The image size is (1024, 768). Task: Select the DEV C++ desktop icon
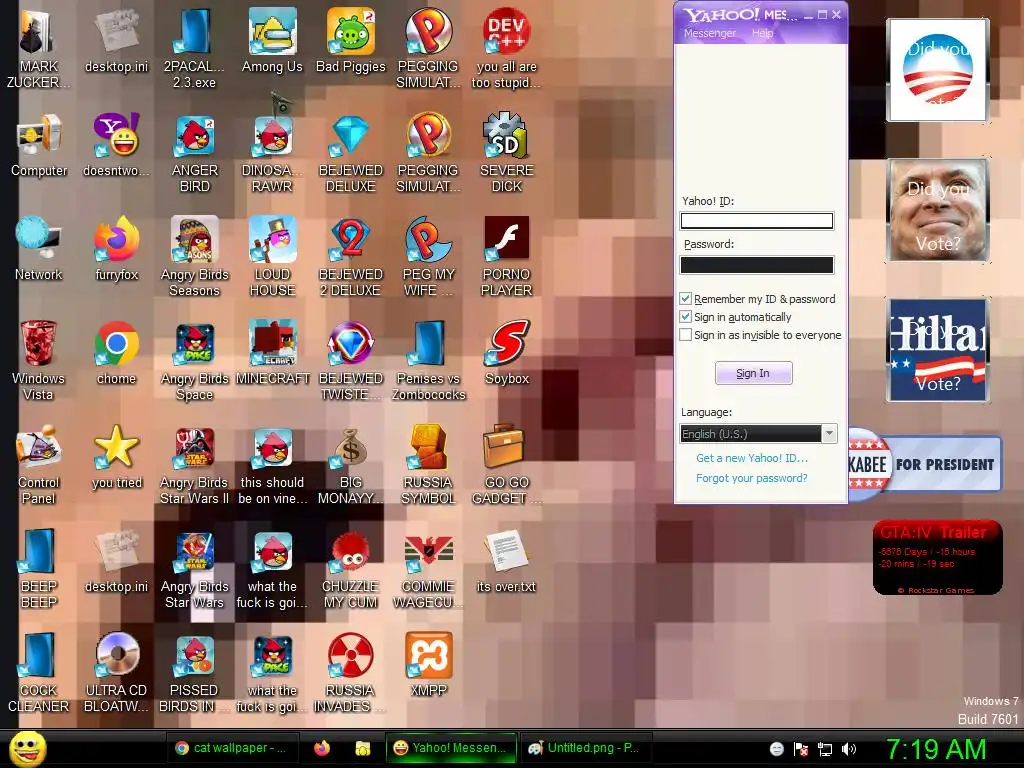[x=506, y=47]
